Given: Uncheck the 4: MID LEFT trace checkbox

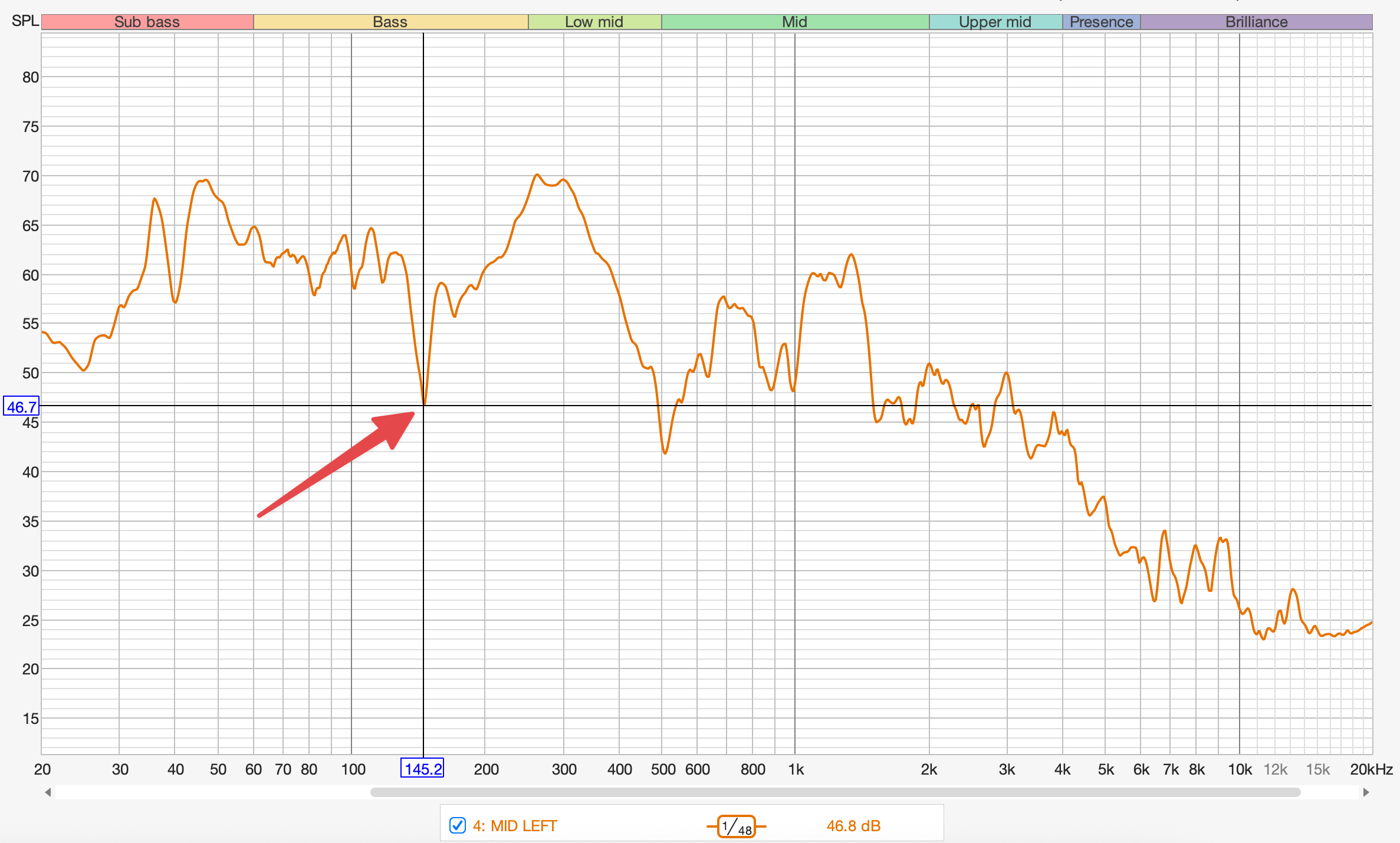Looking at the screenshot, I should [458, 825].
